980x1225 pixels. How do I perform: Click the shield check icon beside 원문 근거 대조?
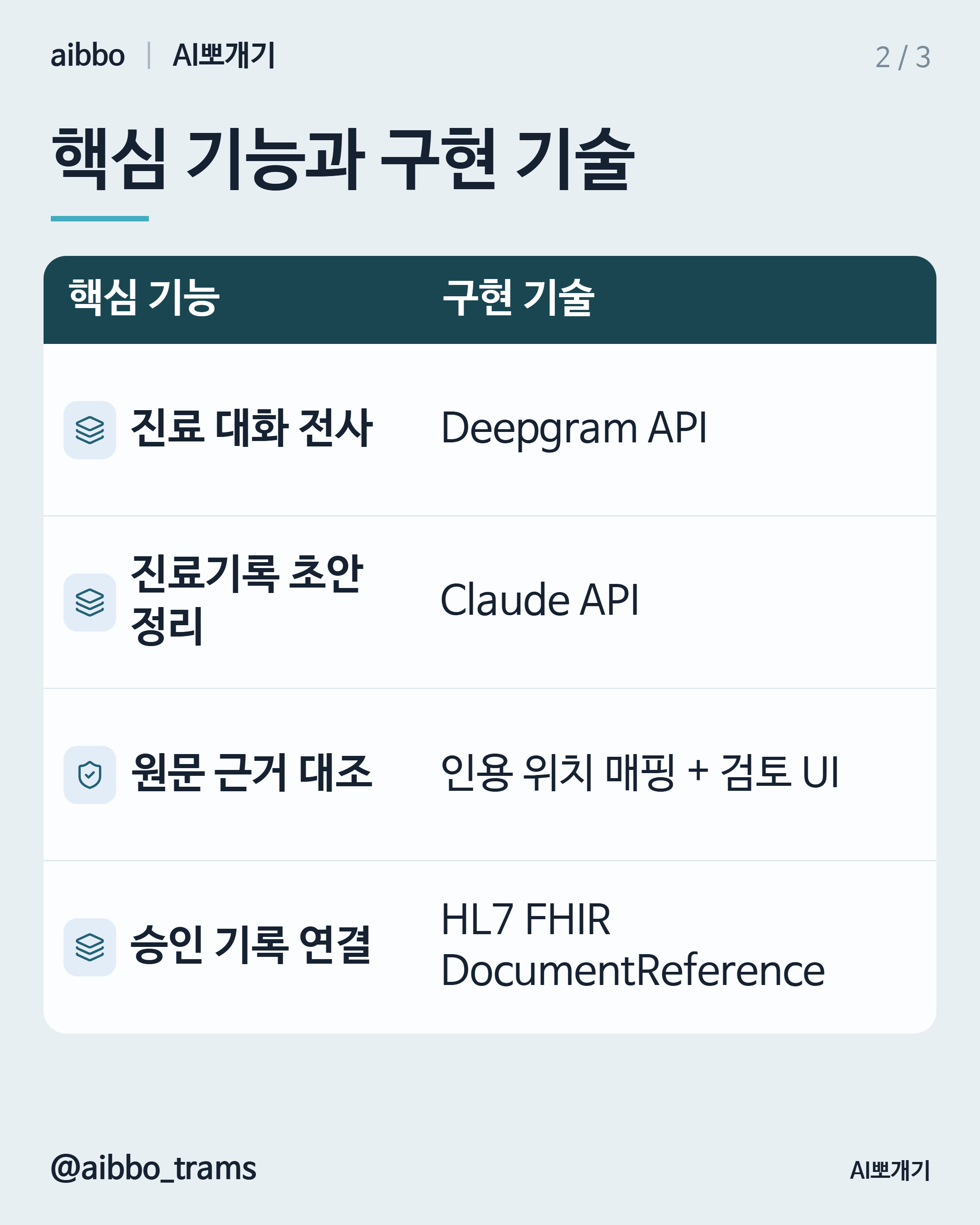click(90, 774)
